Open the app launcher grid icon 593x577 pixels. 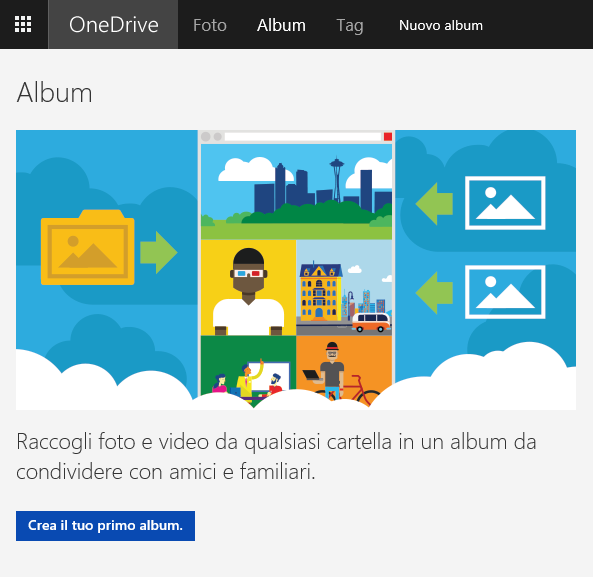[23, 24]
